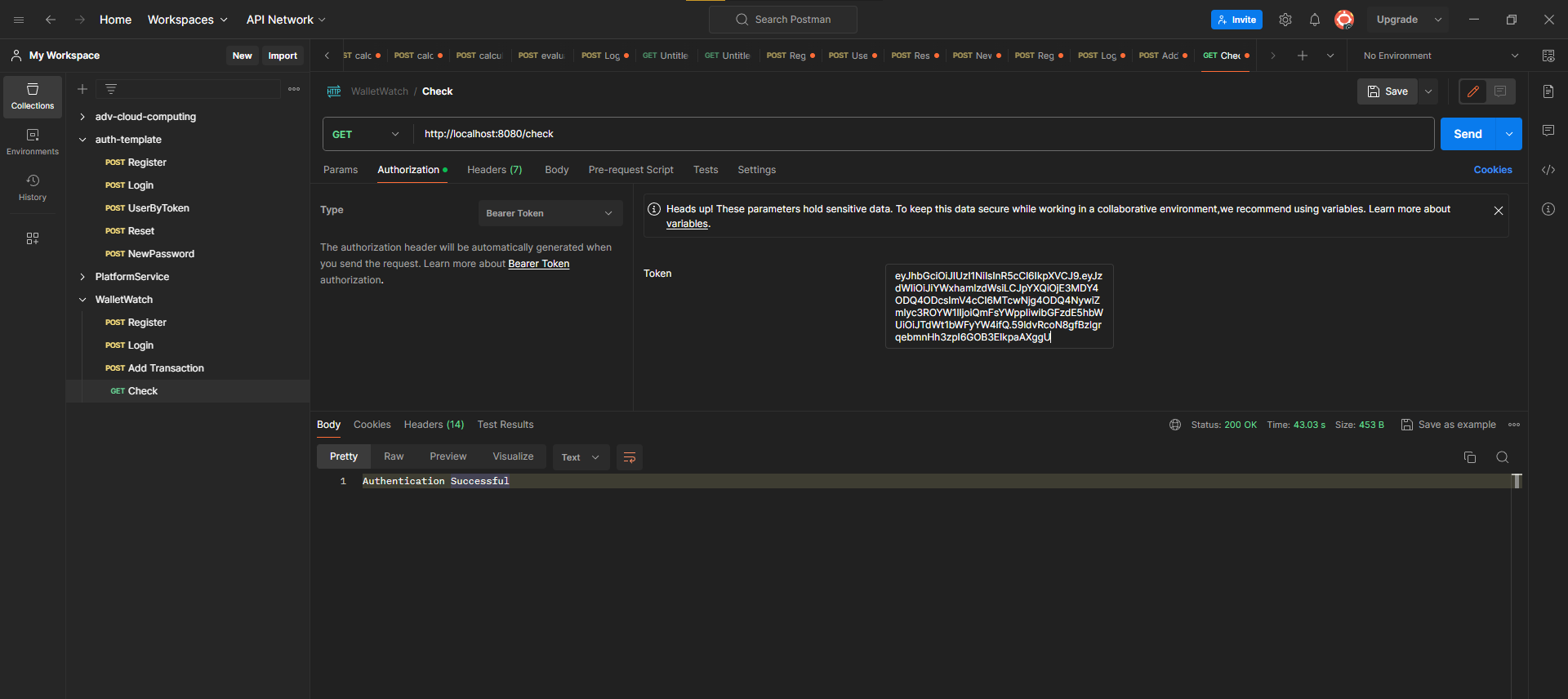The width and height of the screenshot is (1568, 699).
Task: Dismiss the Heads up warning banner
Action: tap(1499, 211)
